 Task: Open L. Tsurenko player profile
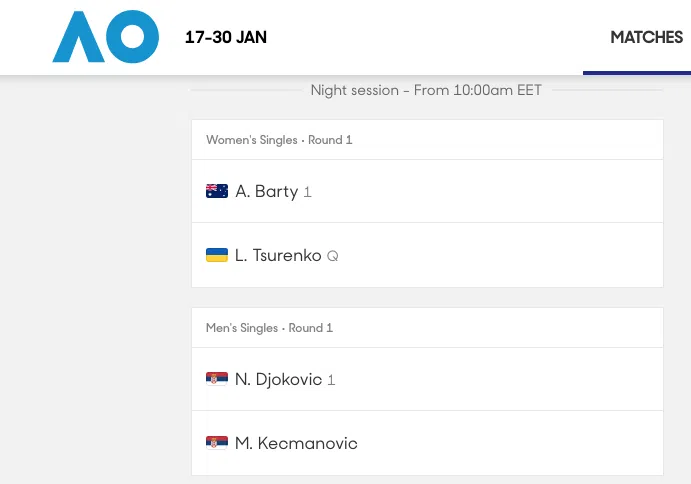[x=278, y=255]
